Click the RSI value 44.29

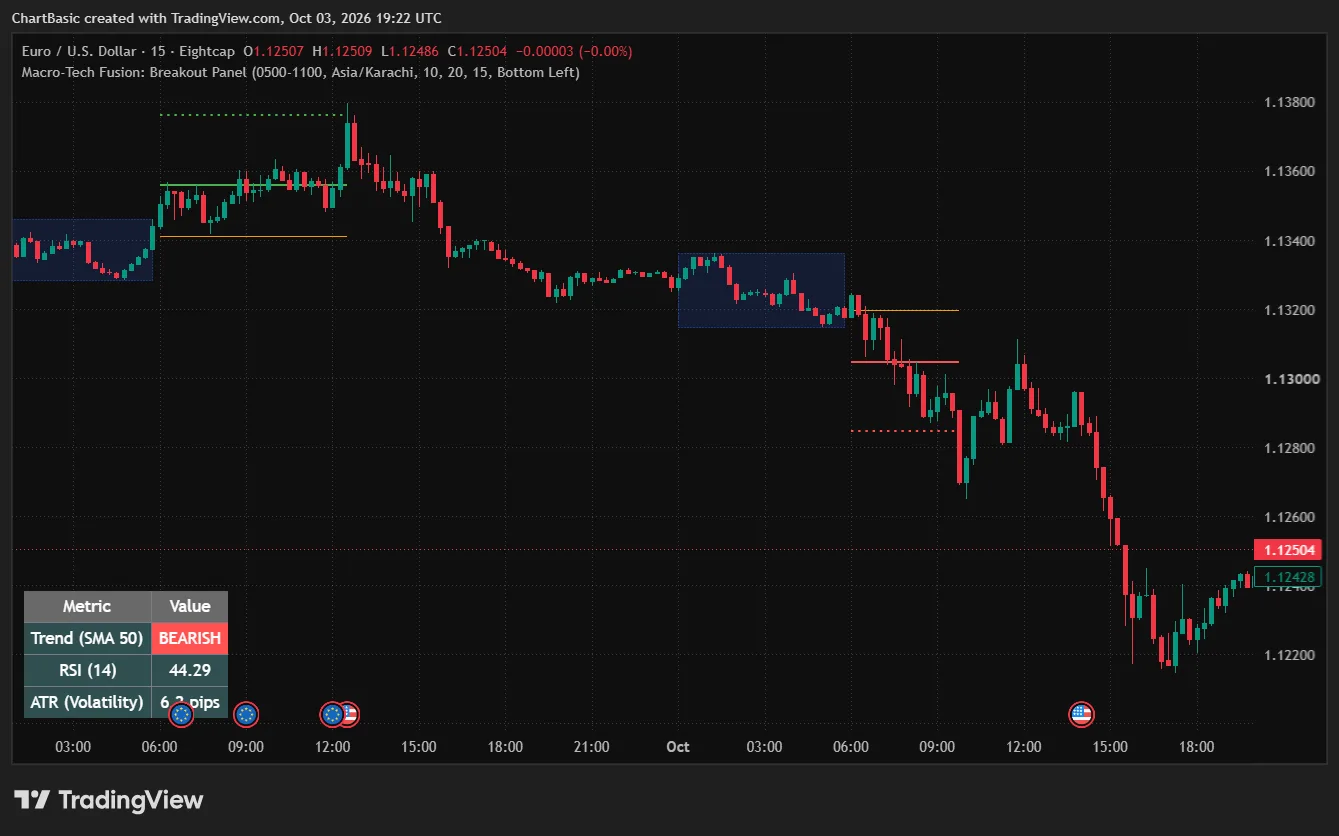(190, 670)
